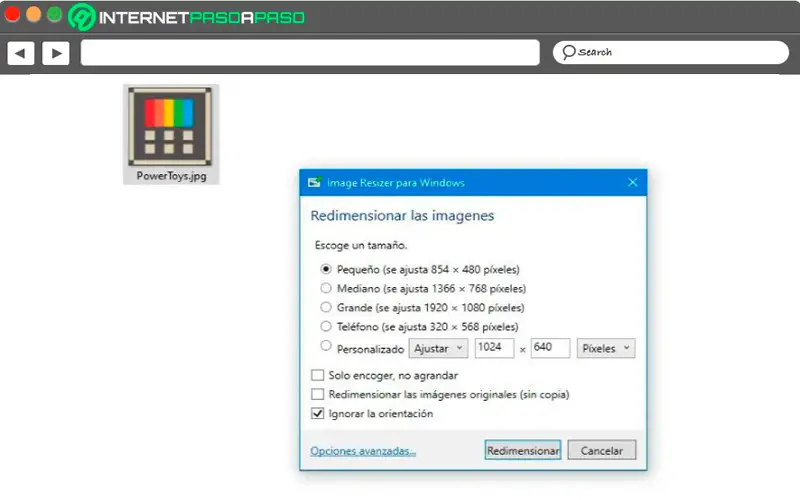Click the custom height field showing 640

click(550, 348)
